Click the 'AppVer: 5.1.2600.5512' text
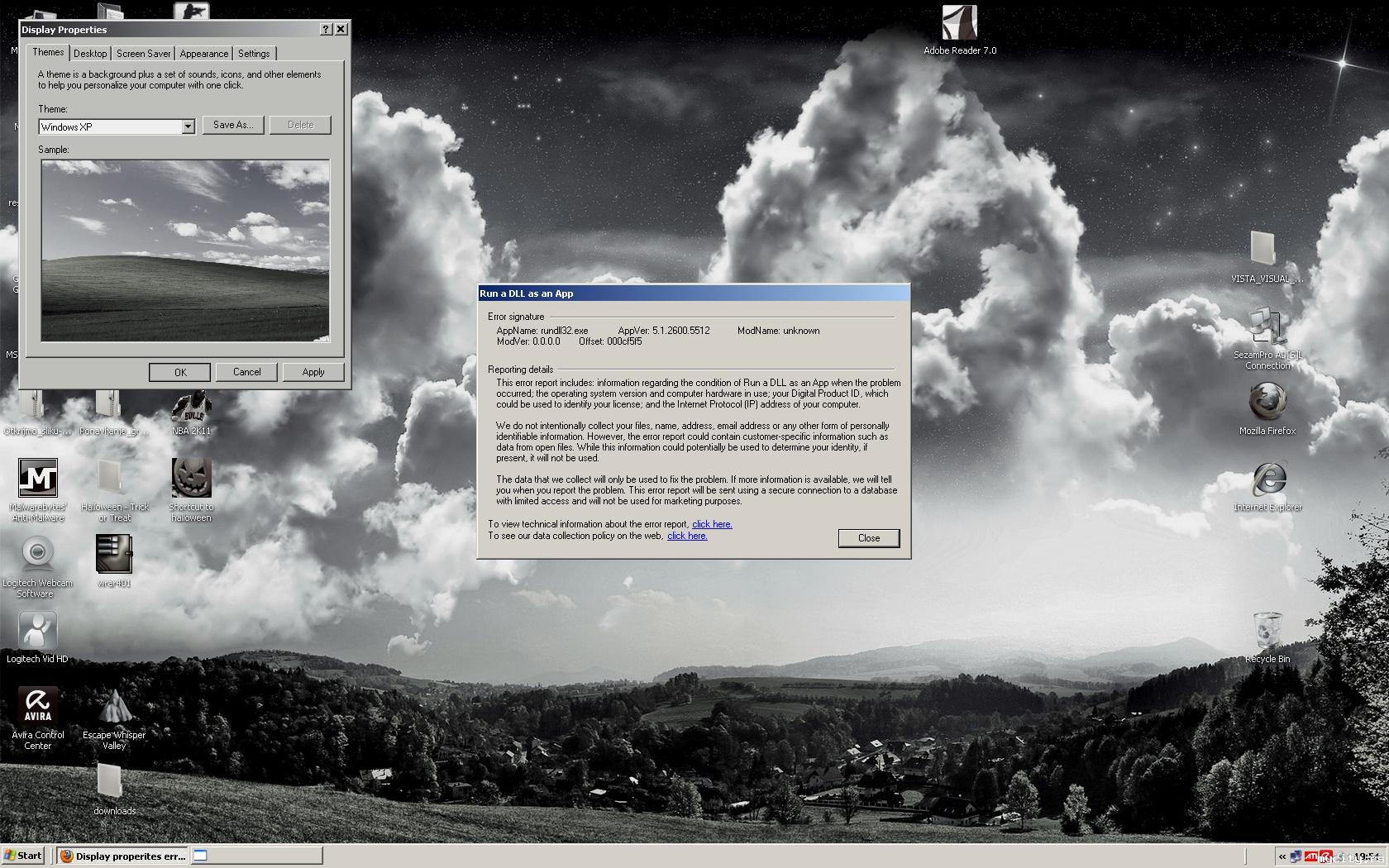 pos(664,331)
